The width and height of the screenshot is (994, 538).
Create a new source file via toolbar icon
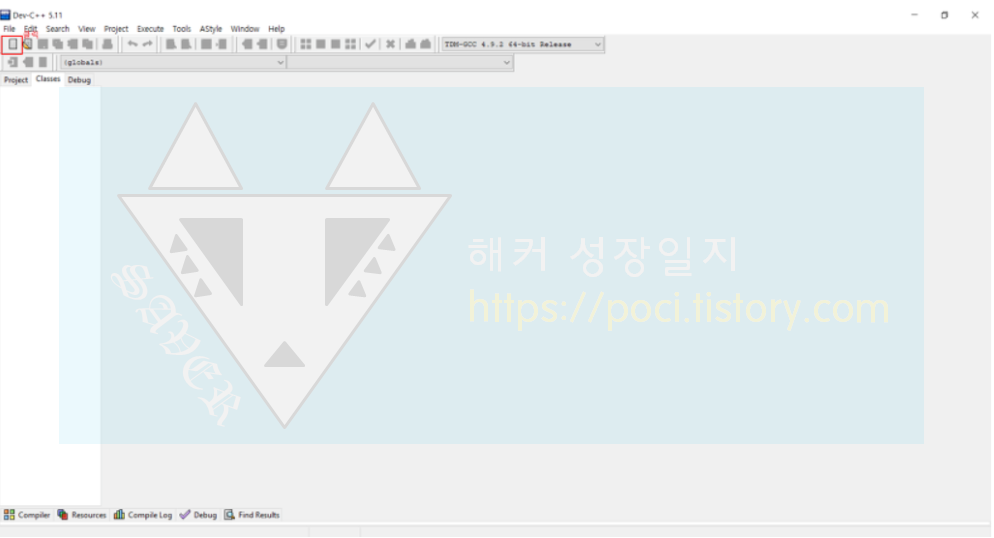coord(12,44)
